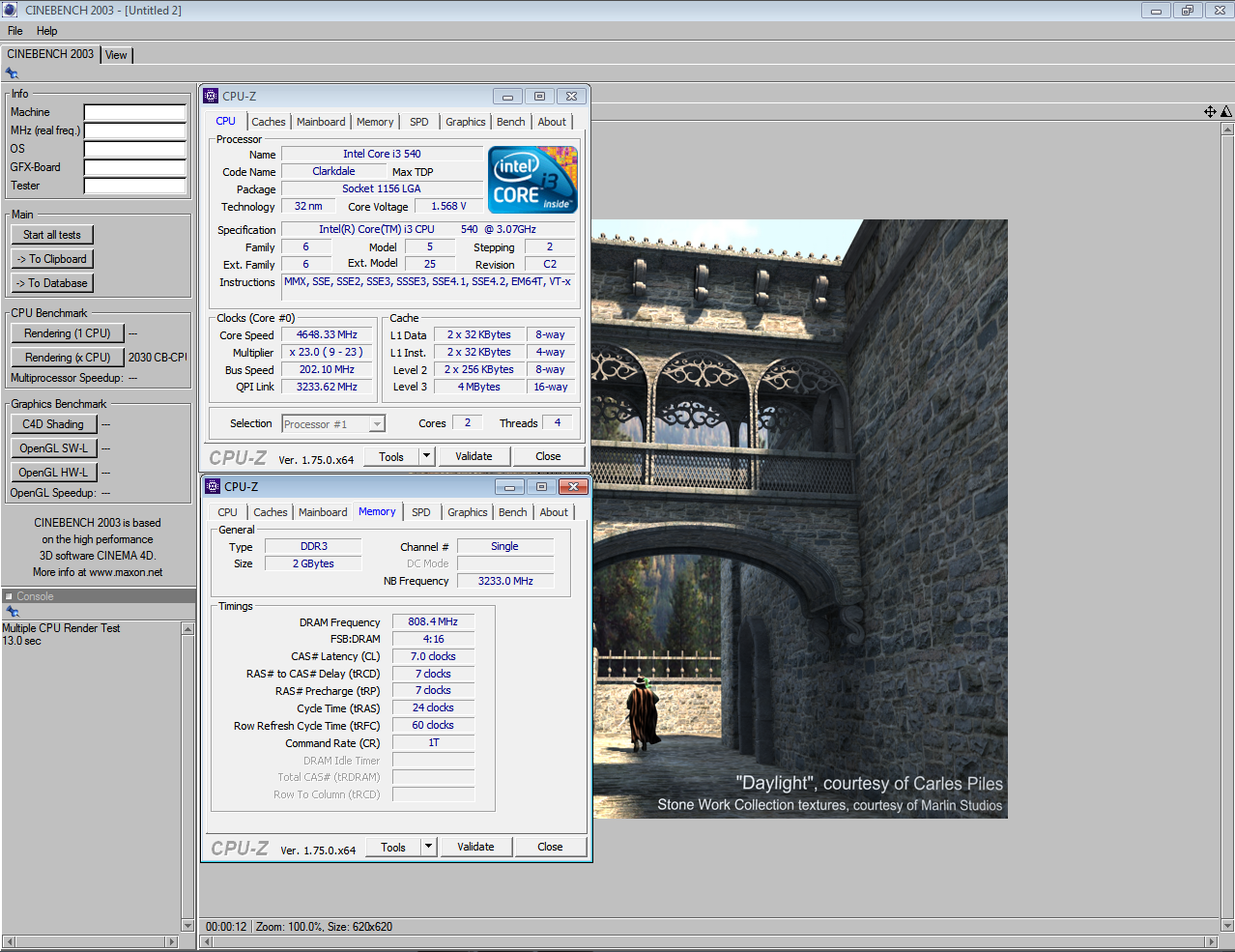Image resolution: width=1235 pixels, height=952 pixels.
Task: Click the 2030 CB-CPU score
Action: [x=158, y=358]
